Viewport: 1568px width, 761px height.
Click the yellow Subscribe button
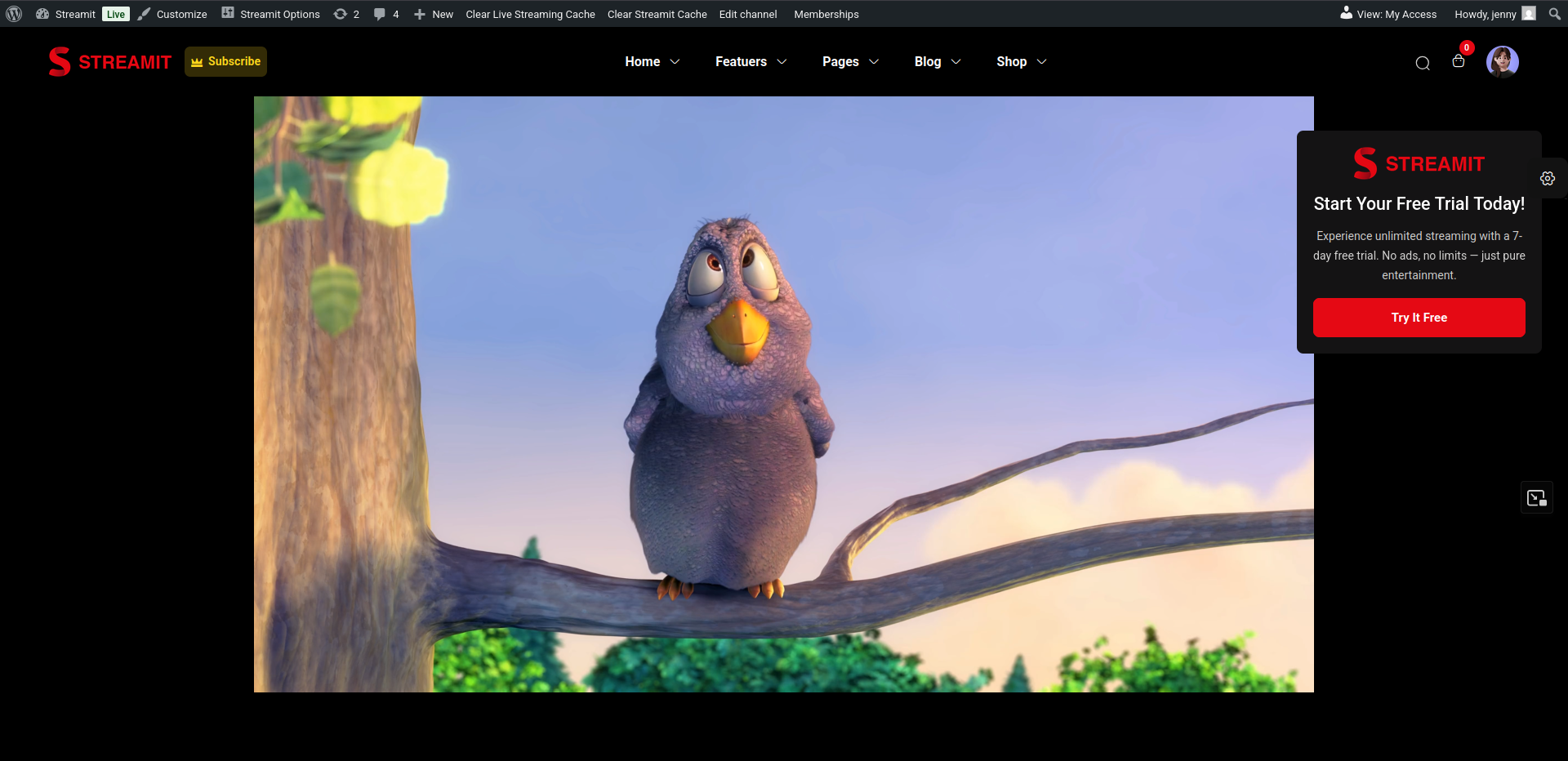[x=225, y=61]
